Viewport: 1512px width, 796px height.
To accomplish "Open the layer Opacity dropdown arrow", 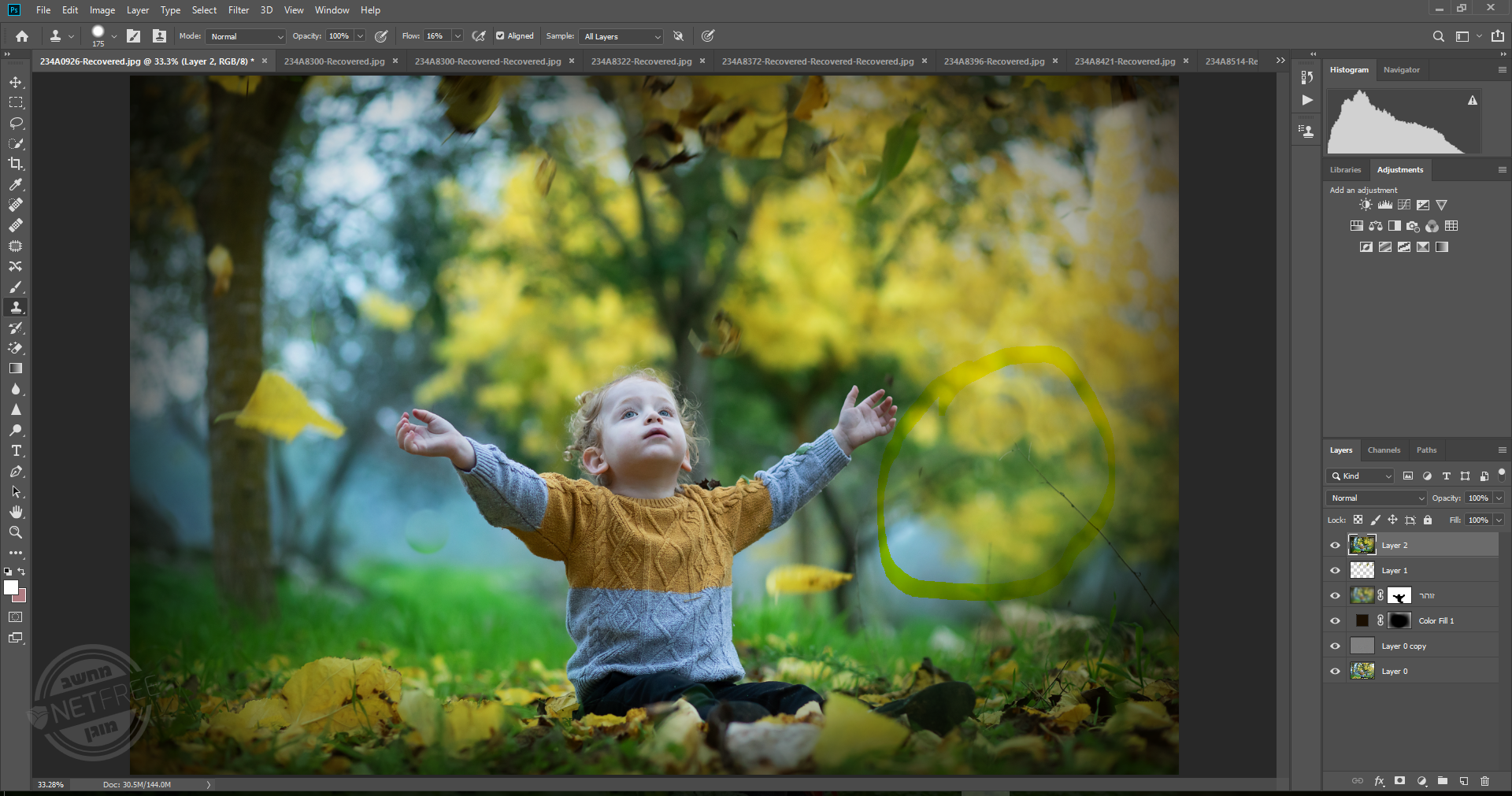I will 1499,498.
